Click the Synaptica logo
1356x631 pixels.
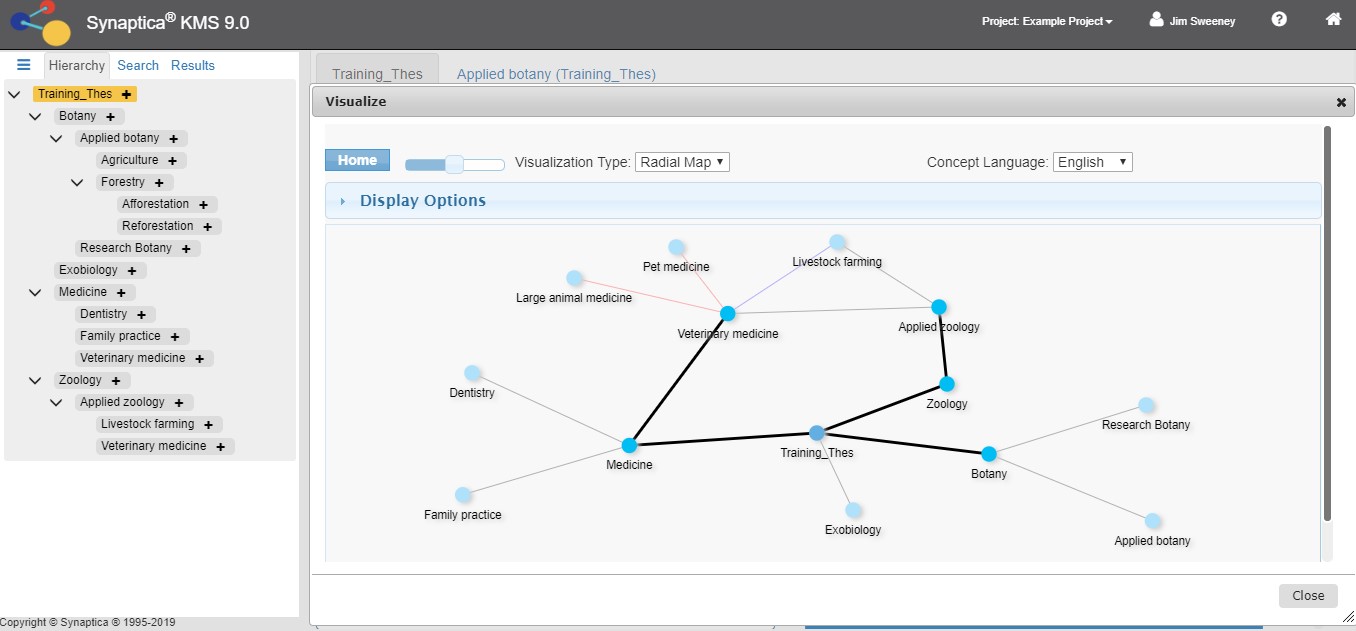pos(40,21)
